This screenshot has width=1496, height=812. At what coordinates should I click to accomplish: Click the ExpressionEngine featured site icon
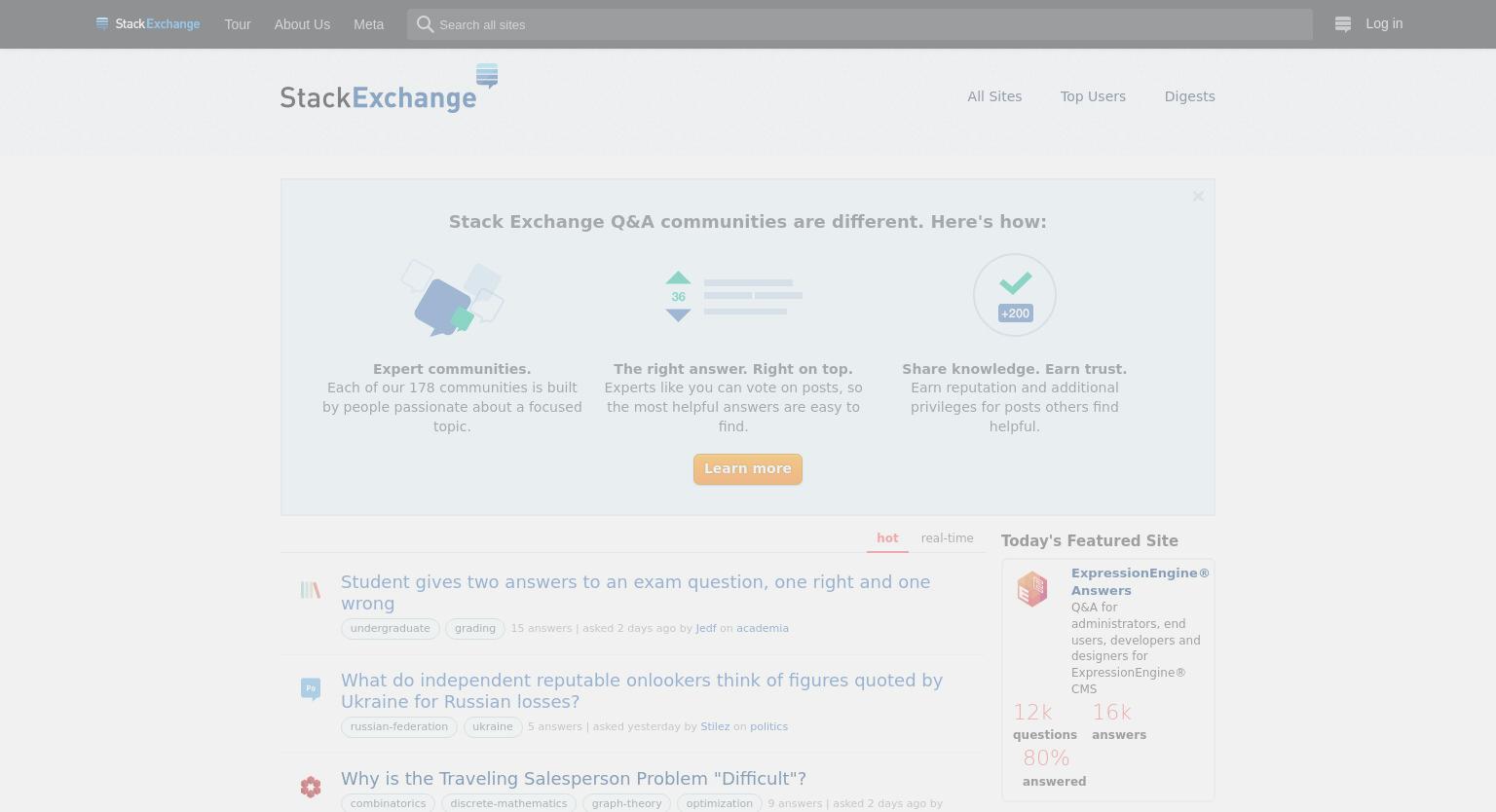(1032, 589)
